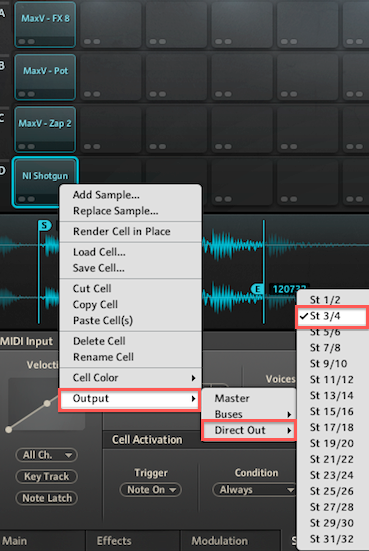The height and width of the screenshot is (551, 369).
Task: Open the All Ch. channel dropdown
Action: pyautogui.click(x=46, y=455)
